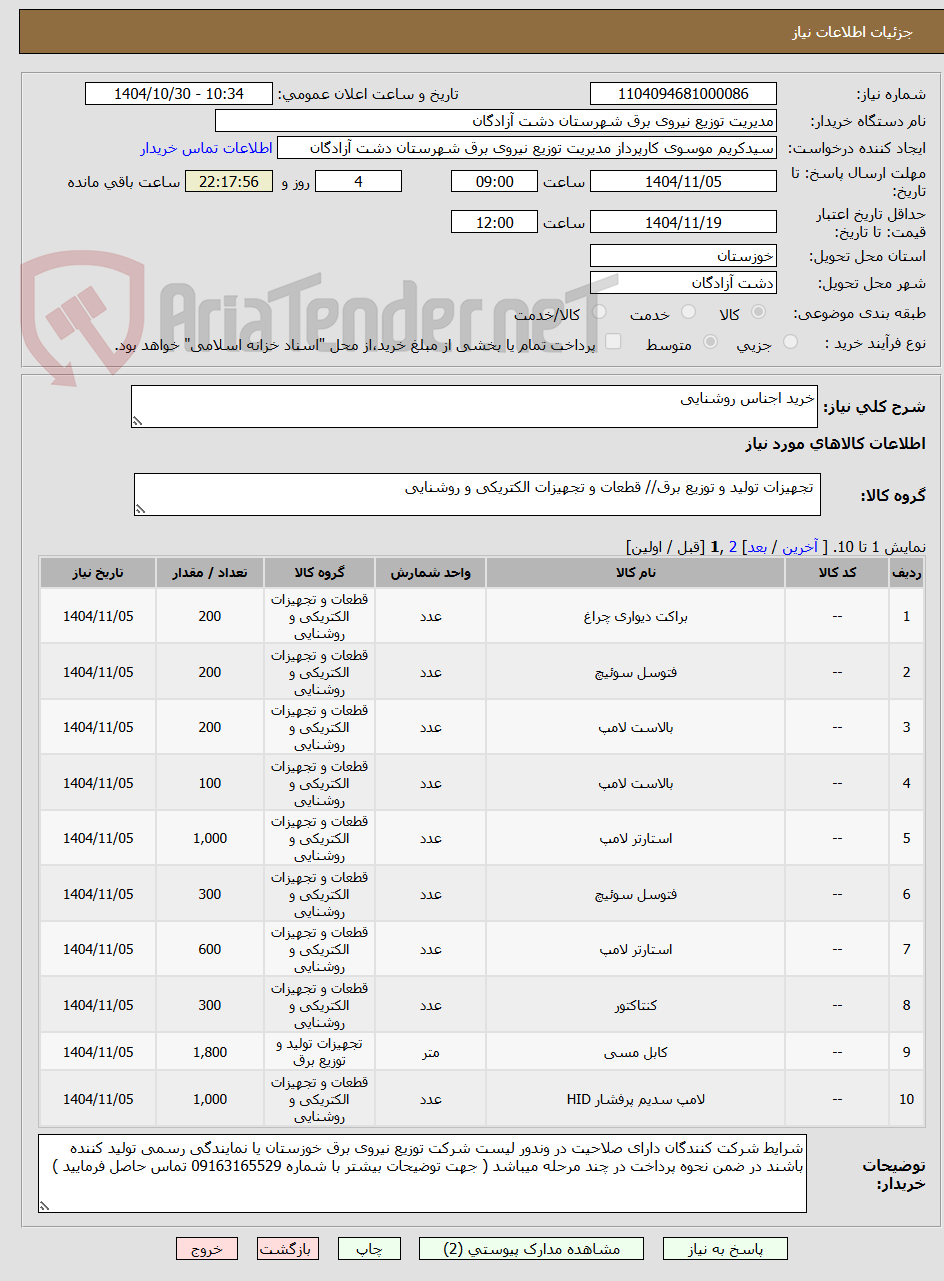Jump to the آخرین (last) page link
Viewport: 944px width, 1281px height.
(x=799, y=547)
